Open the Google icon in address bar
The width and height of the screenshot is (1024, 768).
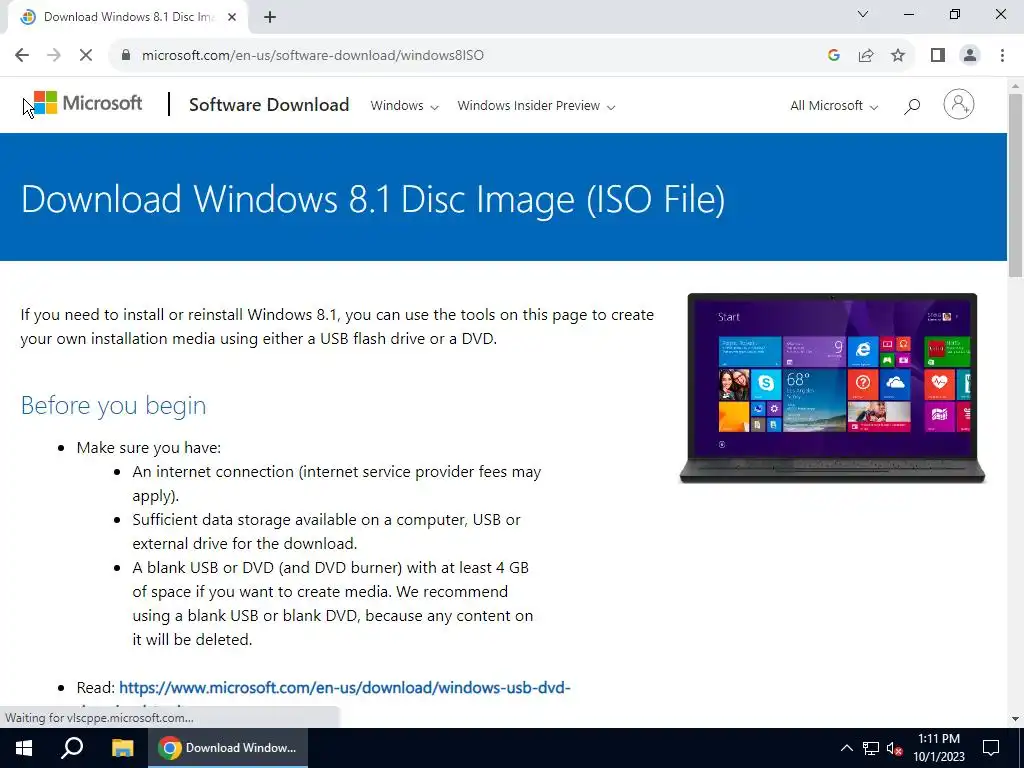point(833,55)
